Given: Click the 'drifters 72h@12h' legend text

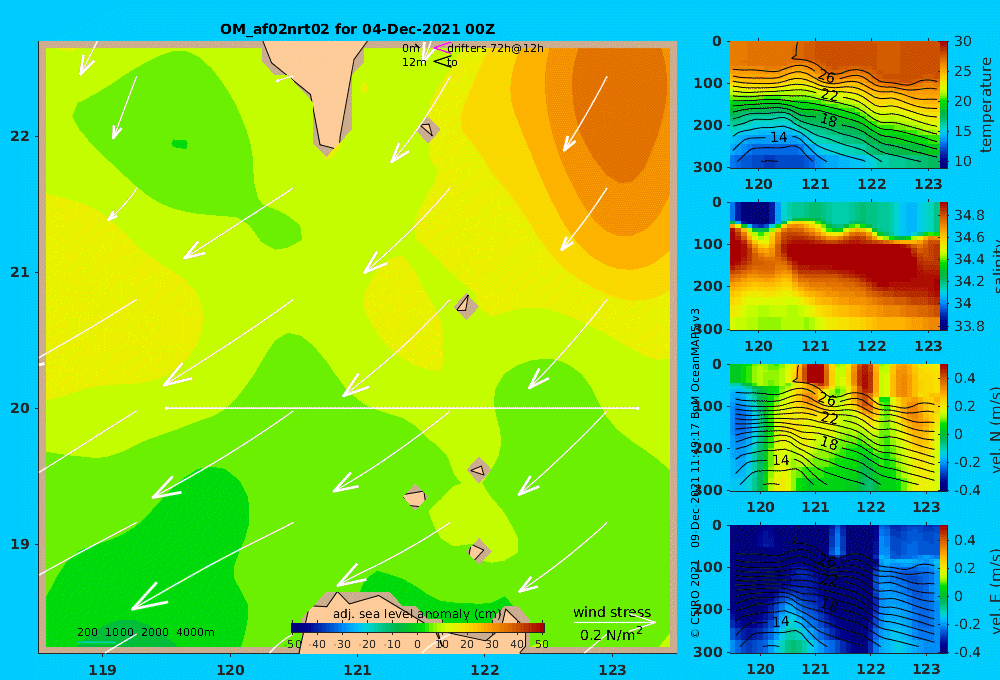Looking at the screenshot, I should pos(496,48).
